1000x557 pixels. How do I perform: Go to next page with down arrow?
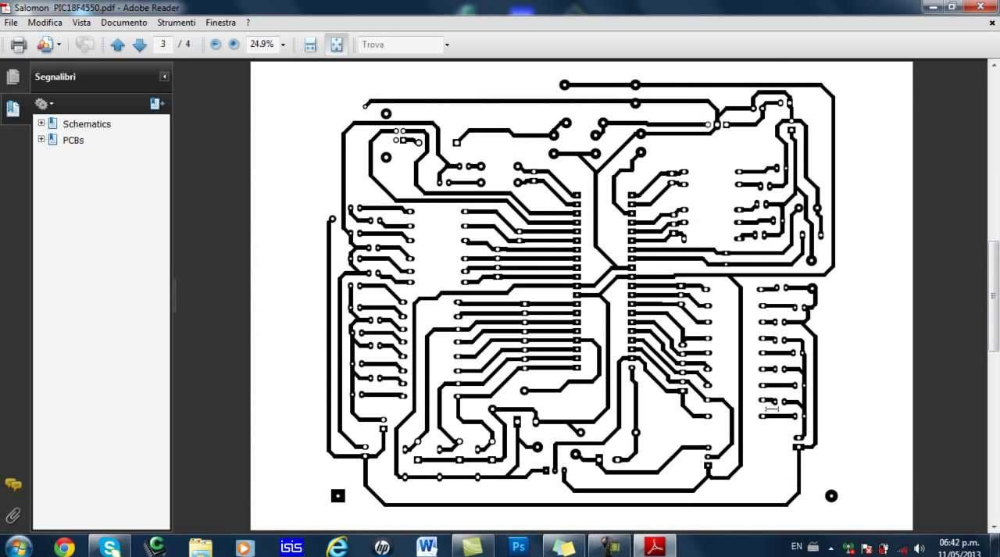140,45
